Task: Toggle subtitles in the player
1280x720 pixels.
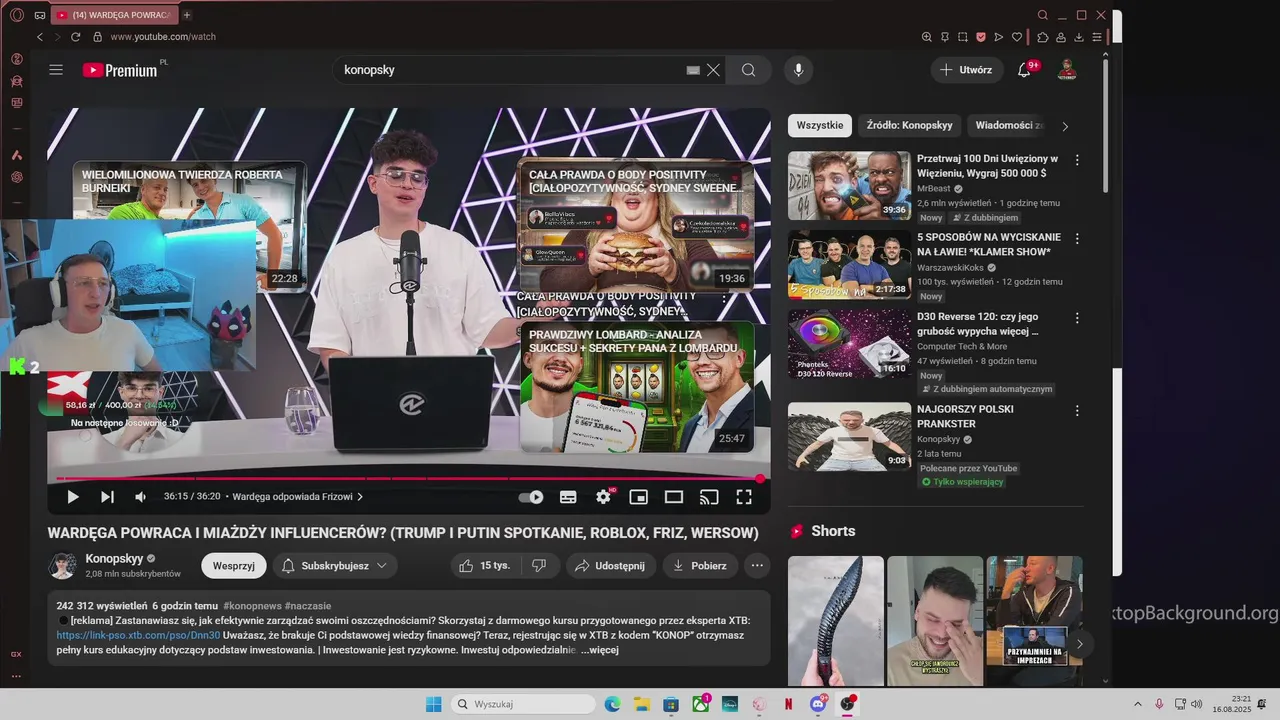Action: point(568,497)
